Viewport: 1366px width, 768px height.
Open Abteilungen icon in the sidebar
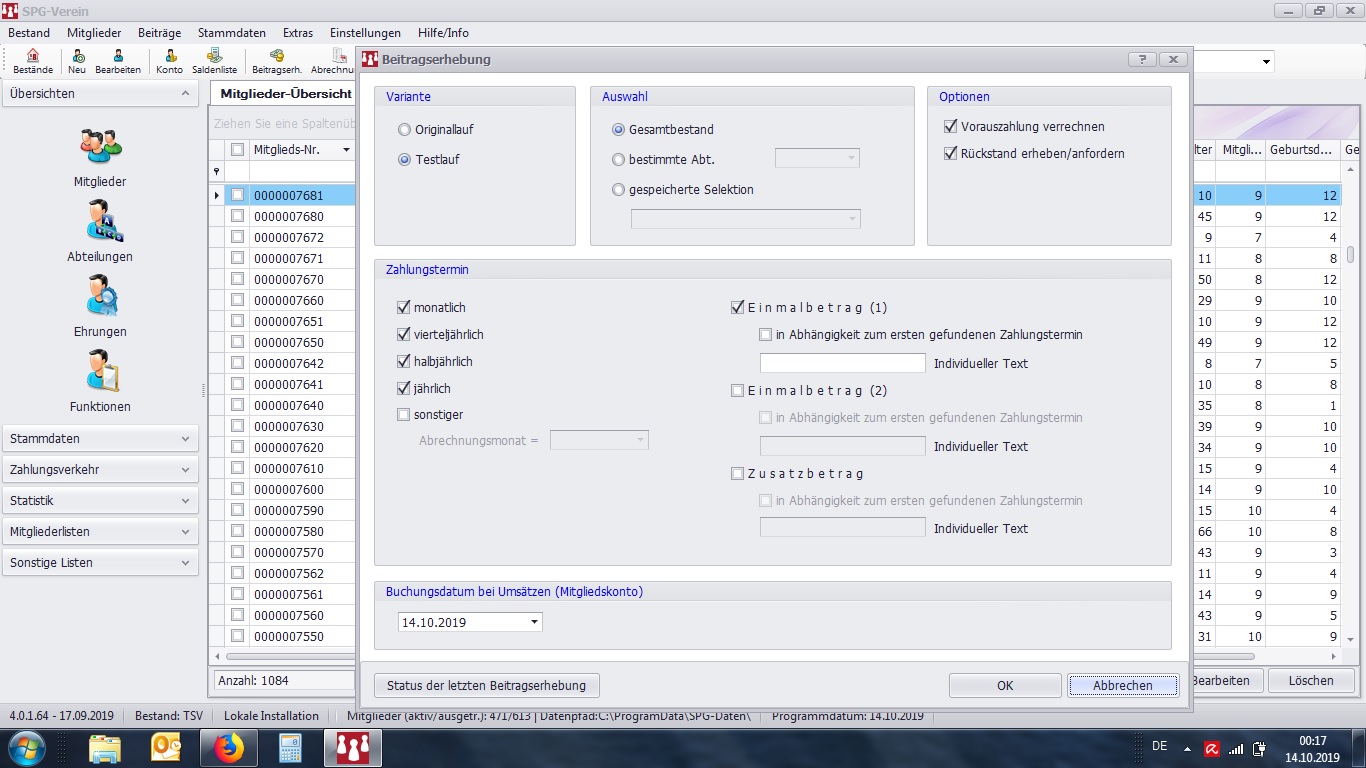coord(100,223)
